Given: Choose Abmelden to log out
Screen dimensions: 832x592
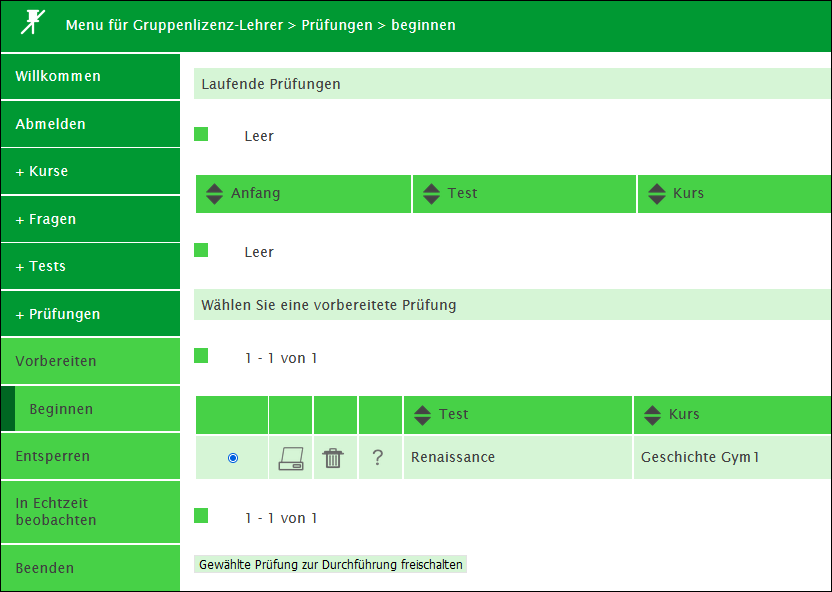Looking at the screenshot, I should point(90,124).
